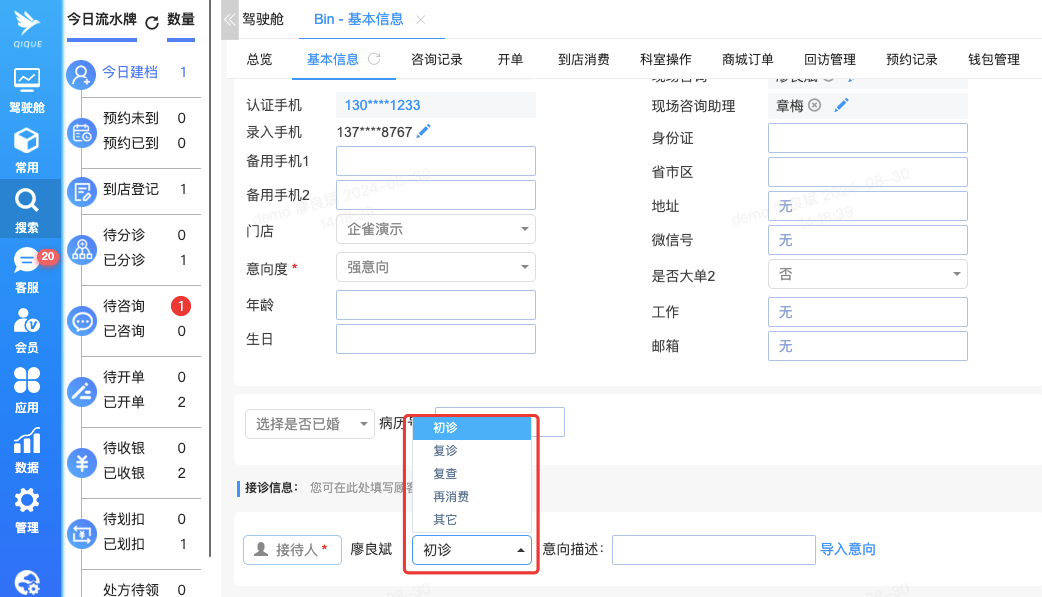This screenshot has width=1042, height=597.
Task: Switch to the 回访管理 tab
Action: click(x=829, y=60)
